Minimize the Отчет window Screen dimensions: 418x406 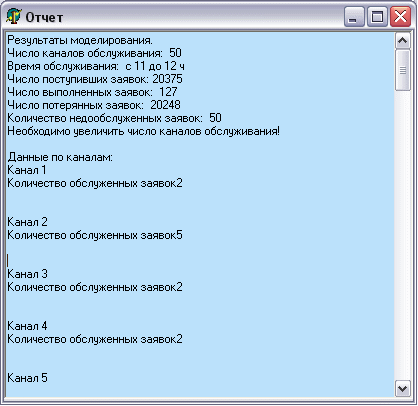click(354, 16)
